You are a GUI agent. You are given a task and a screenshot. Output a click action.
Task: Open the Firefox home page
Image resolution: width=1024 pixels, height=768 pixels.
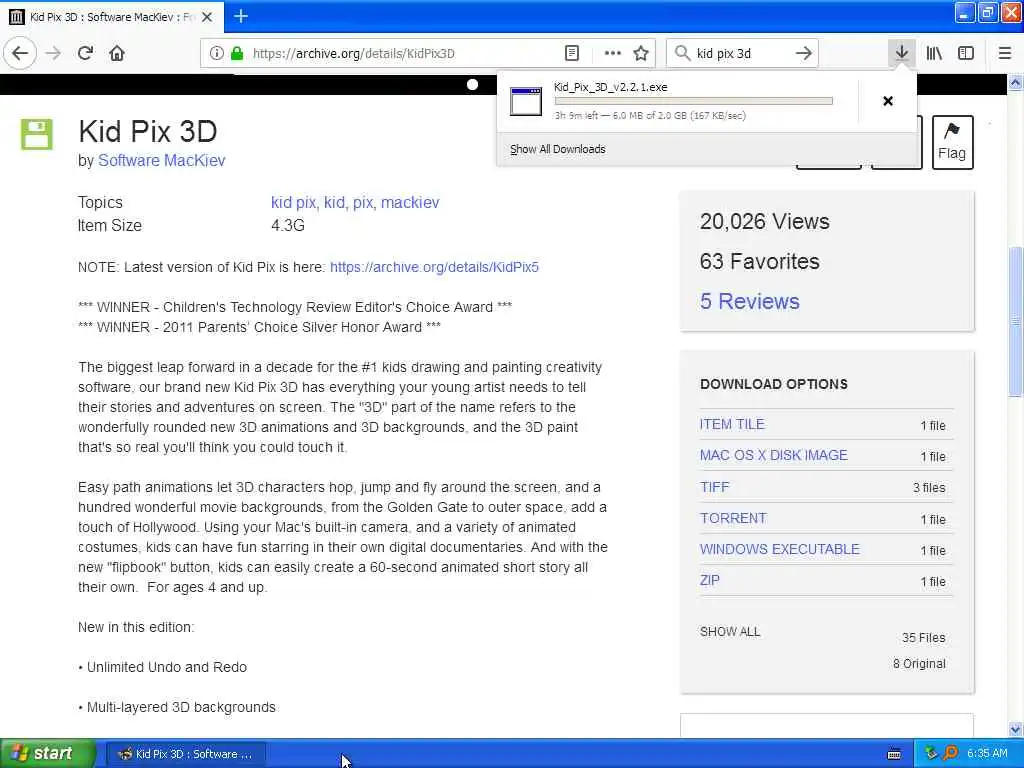117,54
